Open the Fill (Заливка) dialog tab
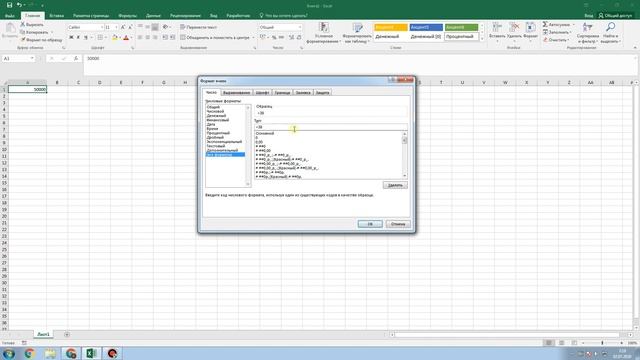The height and width of the screenshot is (360, 640). tap(303, 93)
